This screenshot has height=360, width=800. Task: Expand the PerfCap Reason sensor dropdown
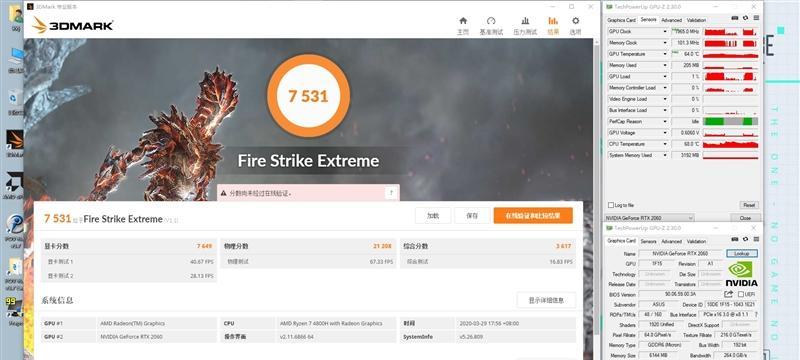pos(665,121)
